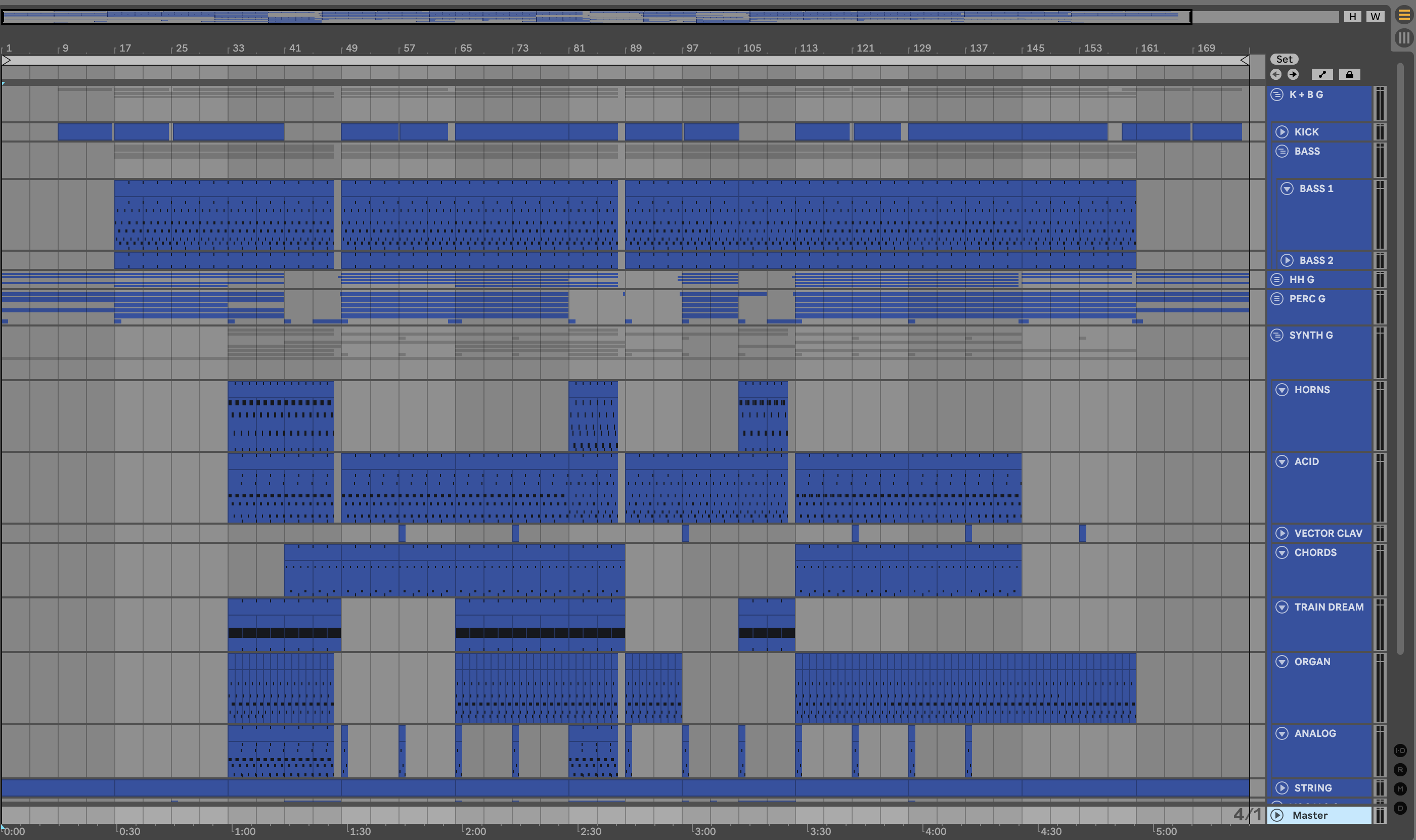This screenshot has height=840, width=1416.
Task: Click the lock envelopes padlock button
Action: click(1349, 74)
